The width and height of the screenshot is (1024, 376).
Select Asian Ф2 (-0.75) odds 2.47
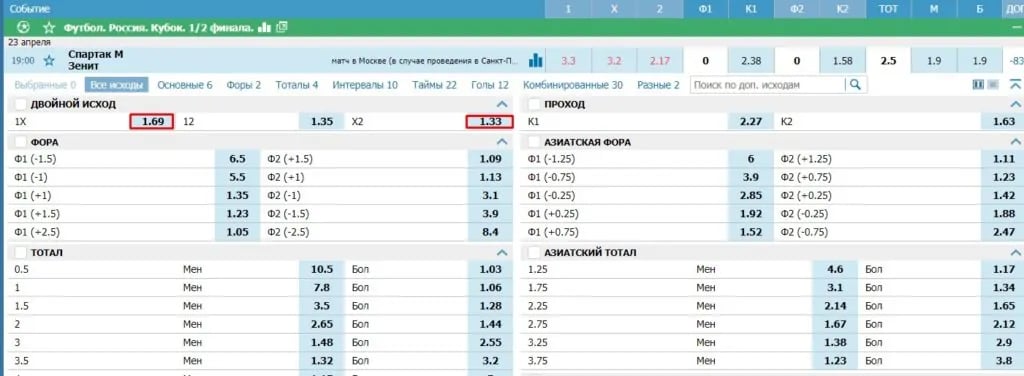click(1003, 231)
